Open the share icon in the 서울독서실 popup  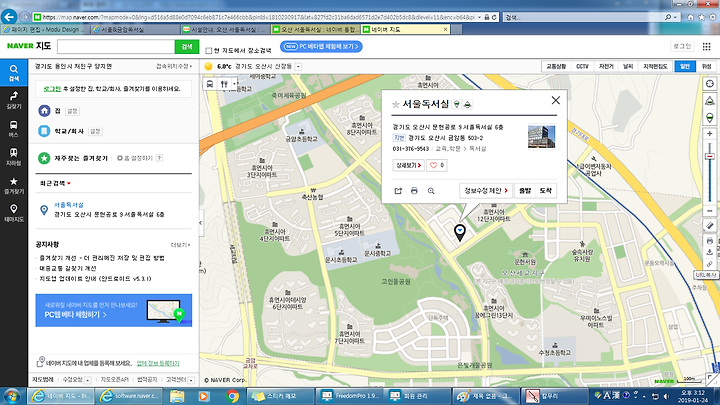(x=398, y=191)
